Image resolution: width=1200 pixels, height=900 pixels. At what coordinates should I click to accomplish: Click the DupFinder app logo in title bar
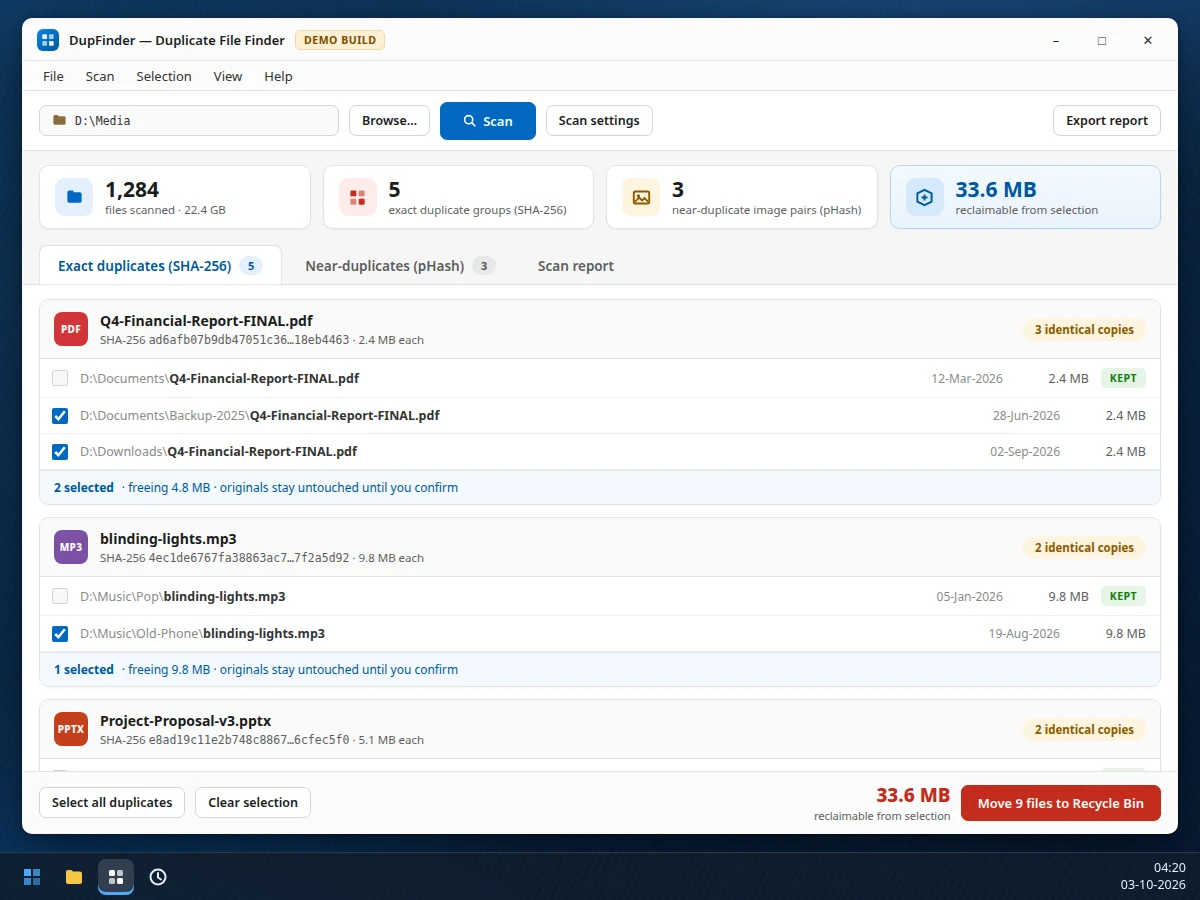[x=48, y=40]
